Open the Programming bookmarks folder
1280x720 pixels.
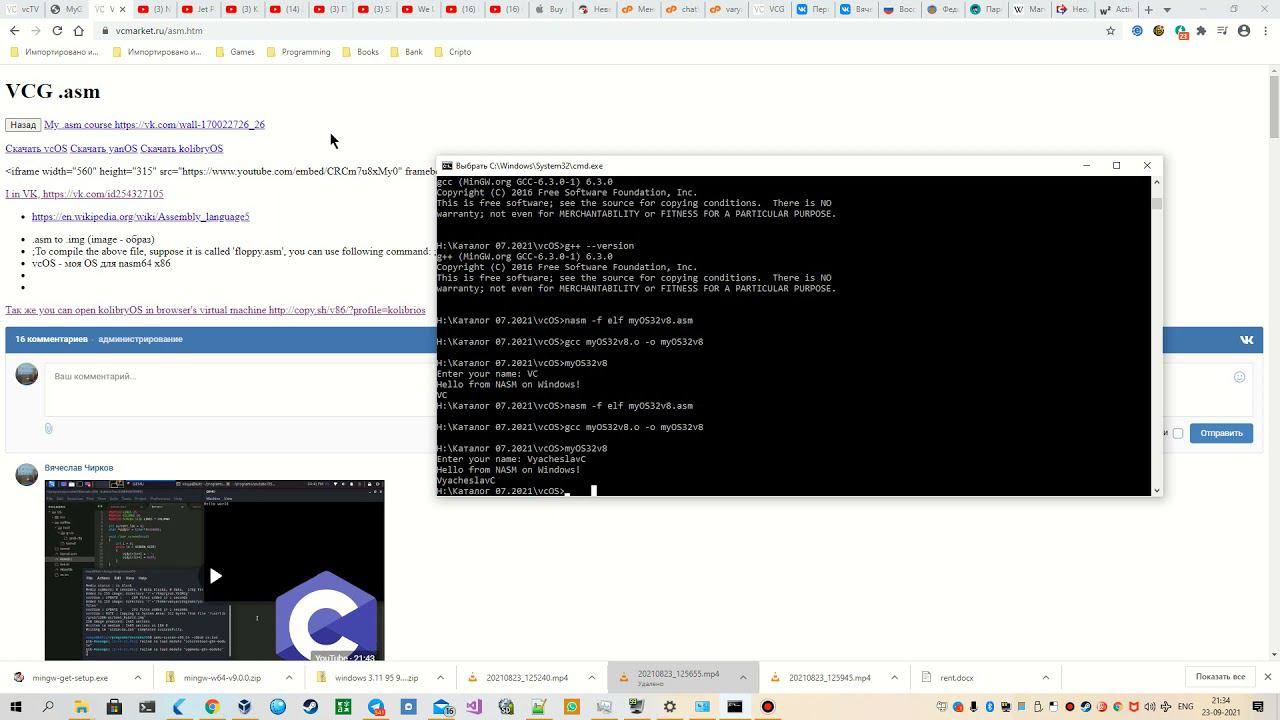298,52
